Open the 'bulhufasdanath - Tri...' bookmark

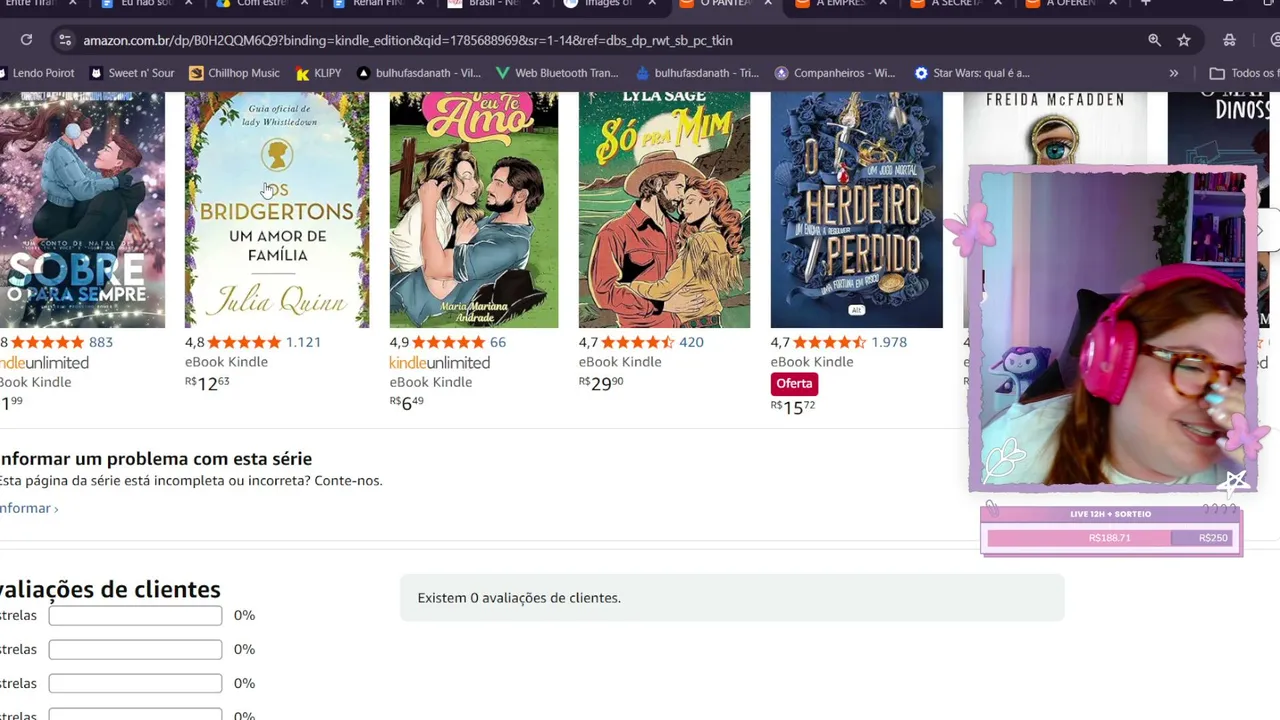698,73
